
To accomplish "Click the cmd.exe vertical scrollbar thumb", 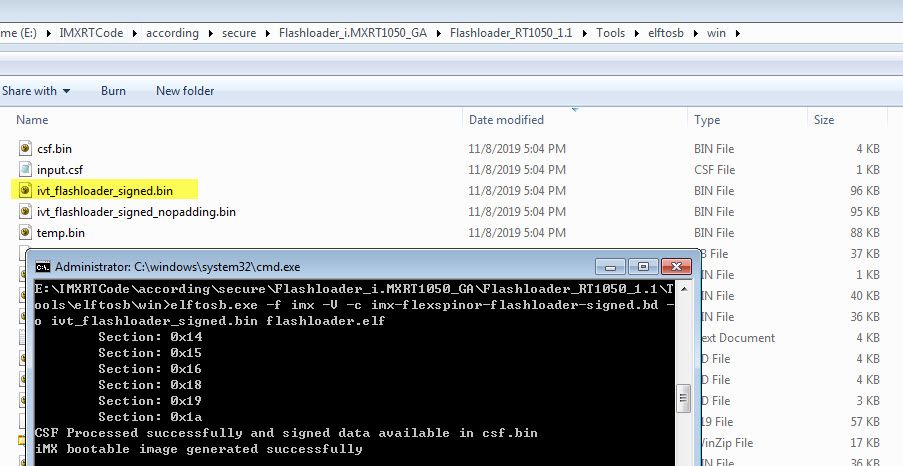I will tap(684, 399).
